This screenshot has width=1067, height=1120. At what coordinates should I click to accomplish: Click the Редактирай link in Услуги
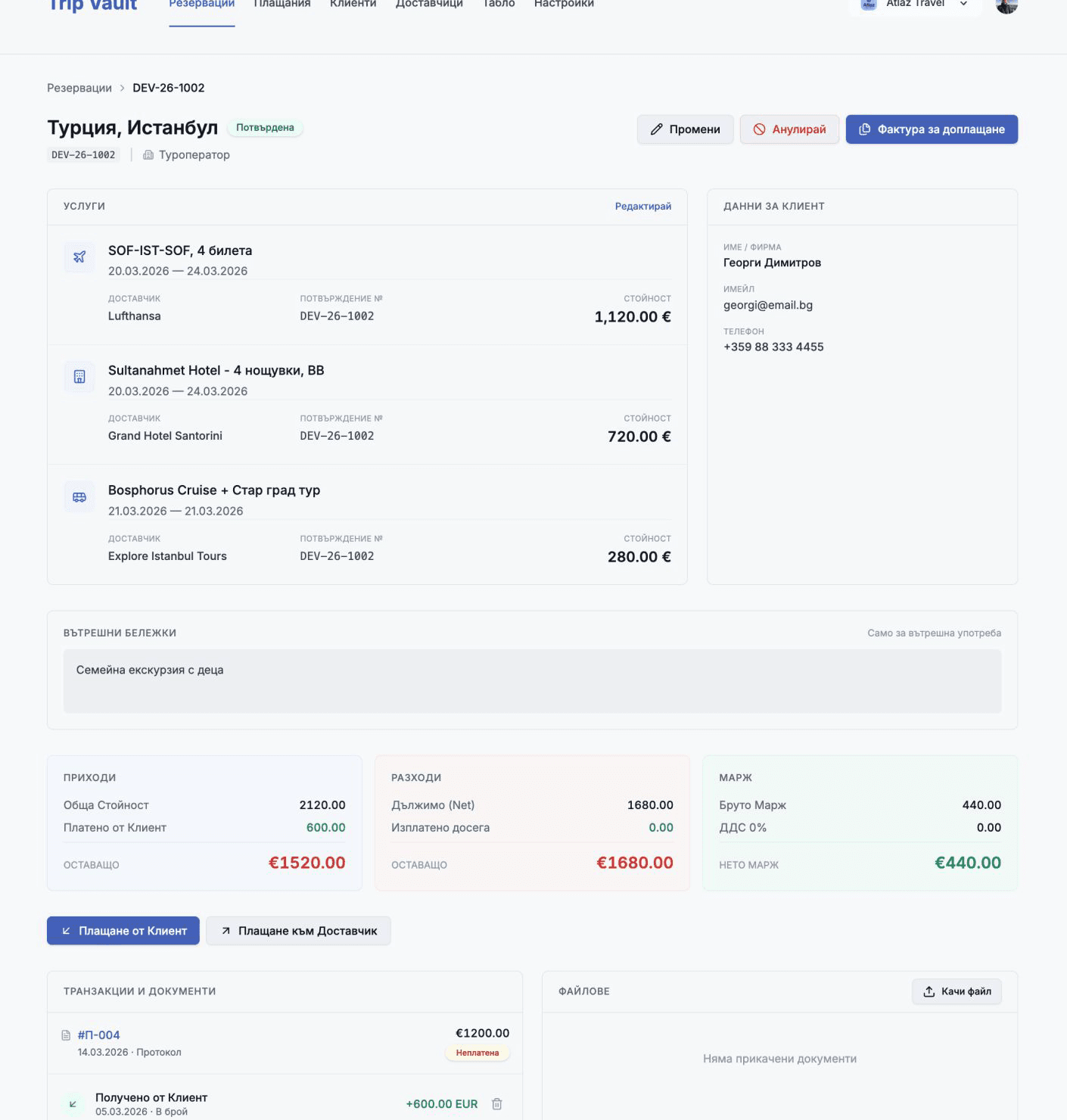point(643,206)
